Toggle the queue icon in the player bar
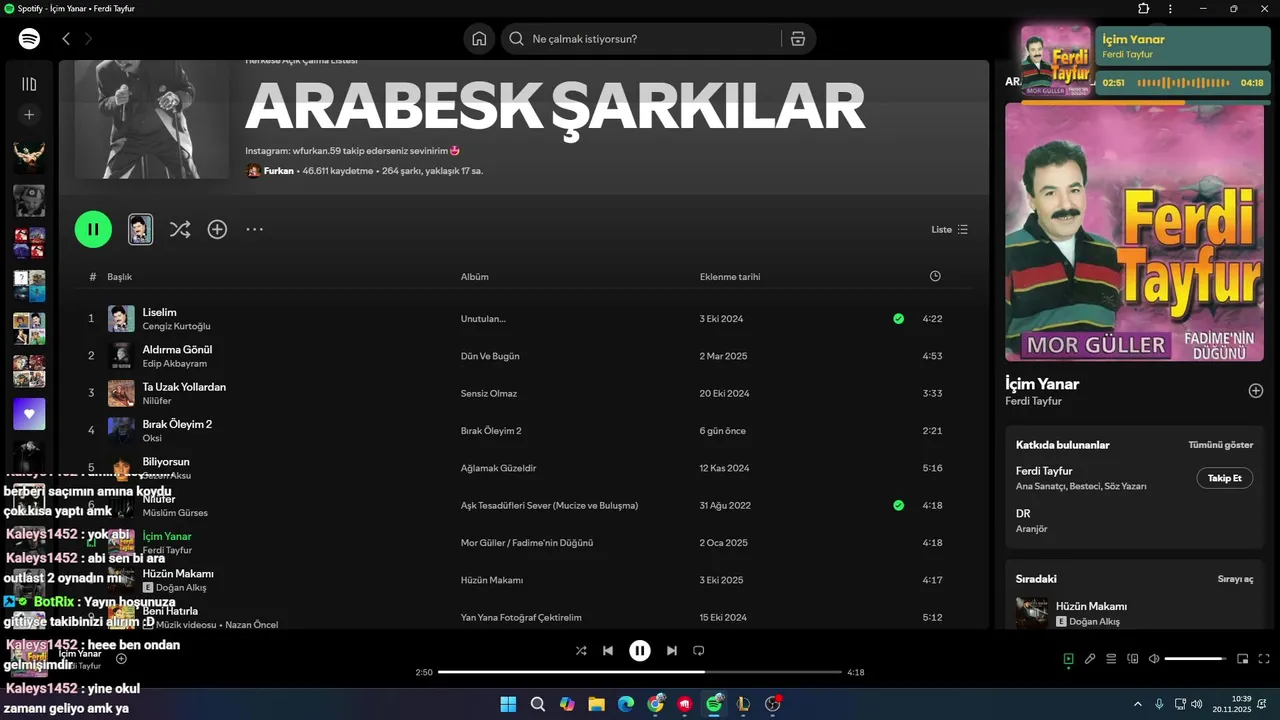Viewport: 1280px width, 720px height. [x=1111, y=659]
